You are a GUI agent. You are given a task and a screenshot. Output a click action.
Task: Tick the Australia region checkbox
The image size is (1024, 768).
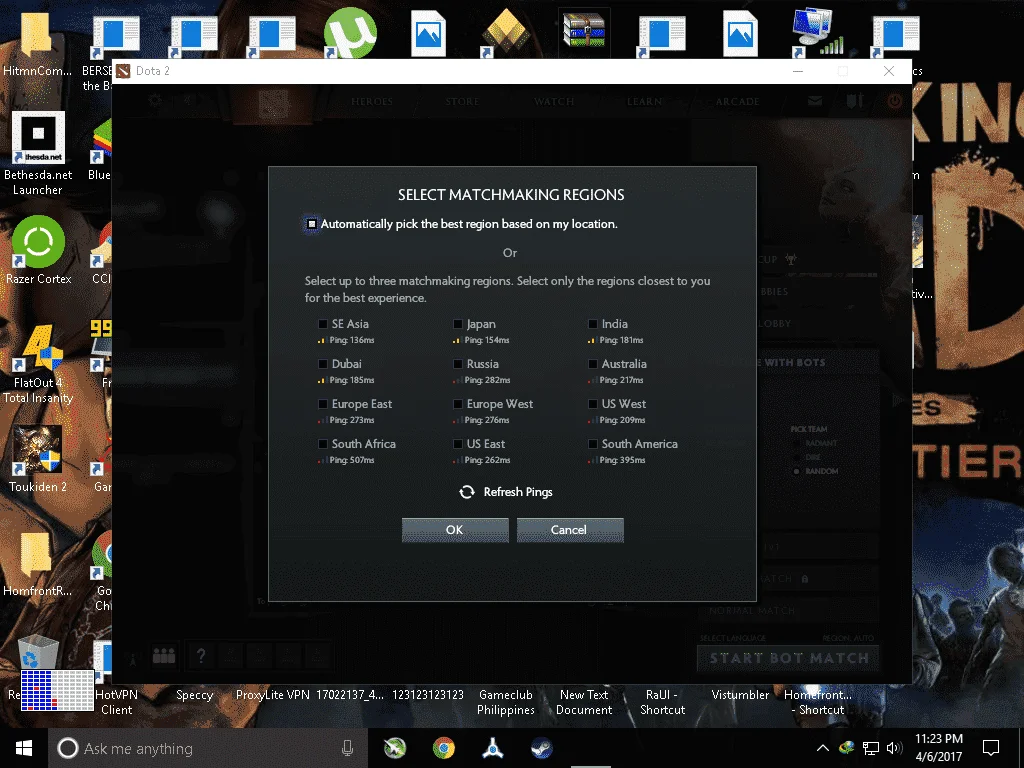pyautogui.click(x=592, y=364)
